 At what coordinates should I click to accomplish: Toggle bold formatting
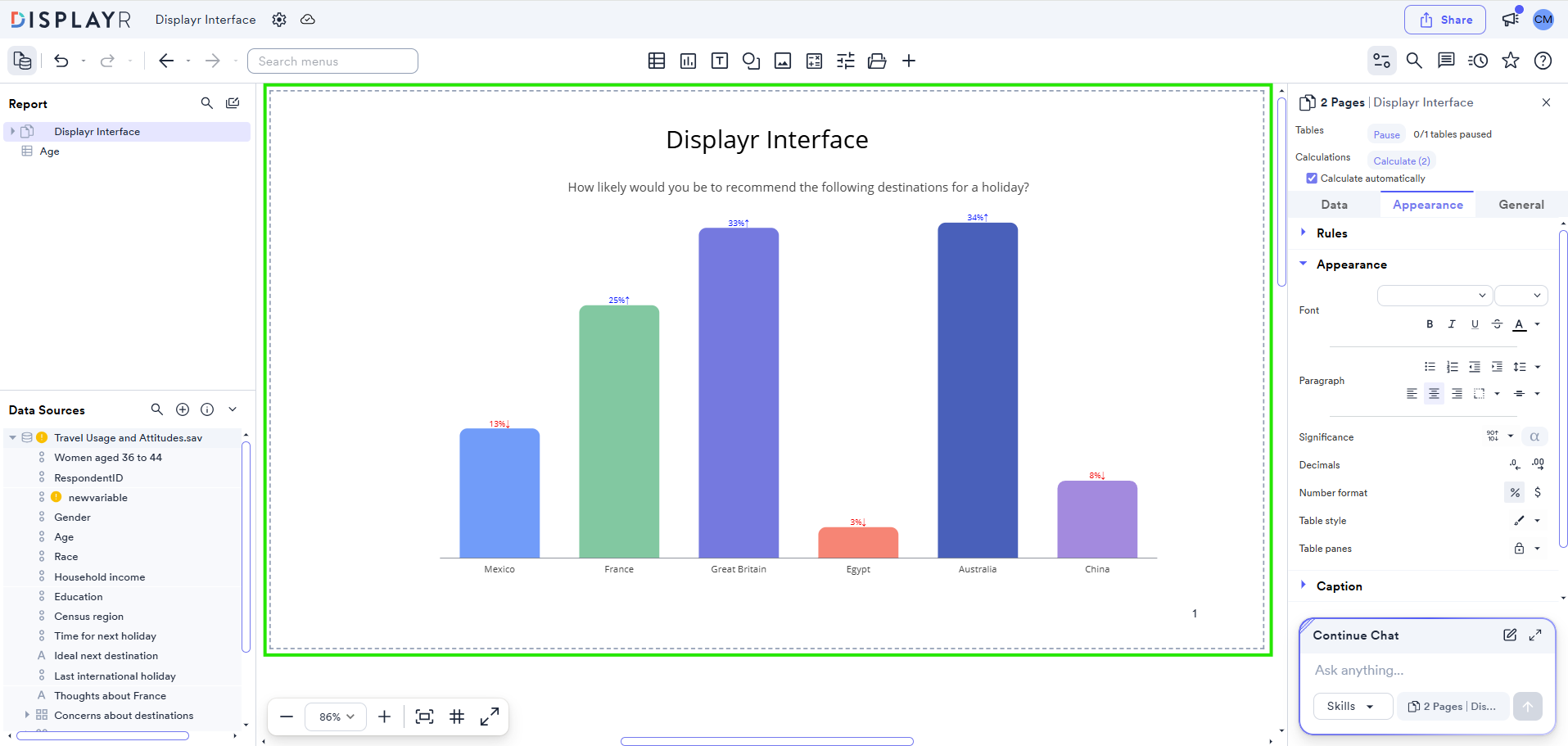(1430, 324)
